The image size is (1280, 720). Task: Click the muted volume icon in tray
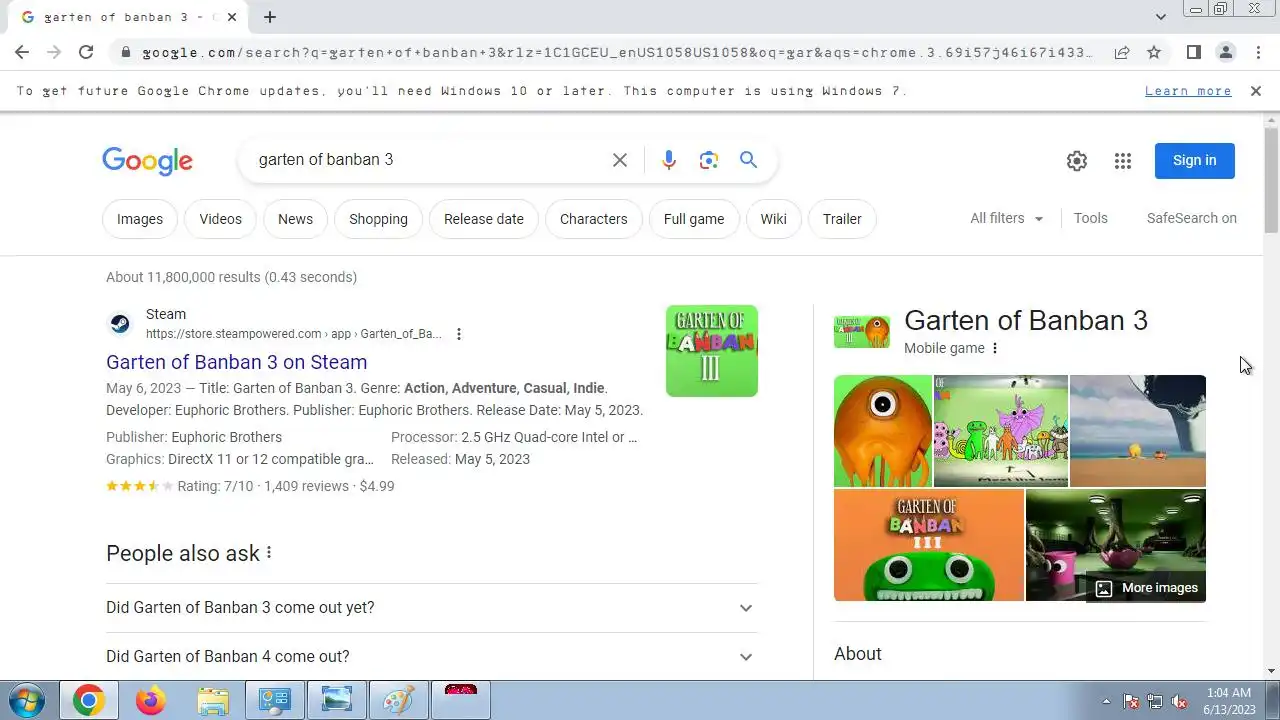pyautogui.click(x=1179, y=701)
